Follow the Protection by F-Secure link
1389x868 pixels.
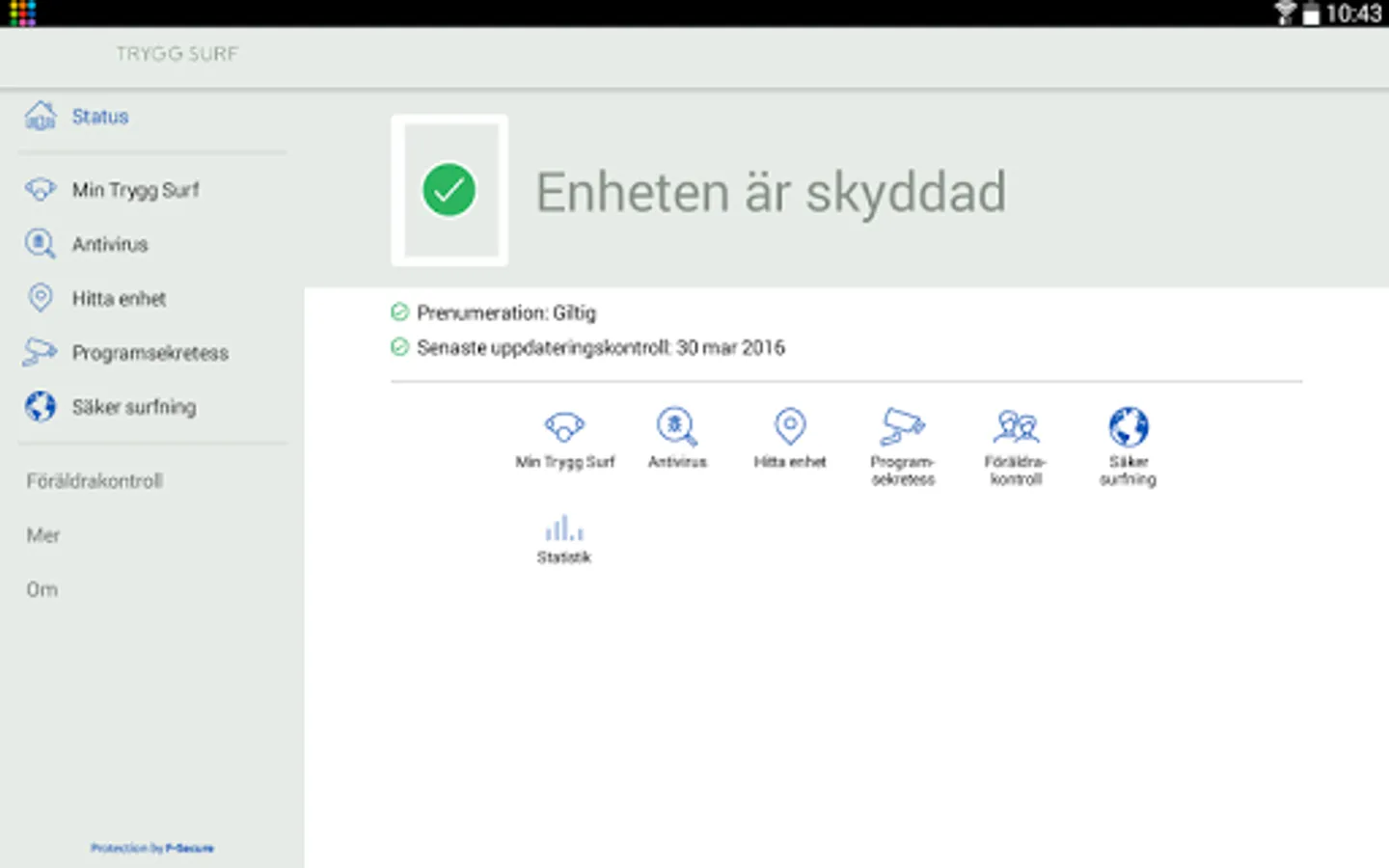pyautogui.click(x=152, y=849)
